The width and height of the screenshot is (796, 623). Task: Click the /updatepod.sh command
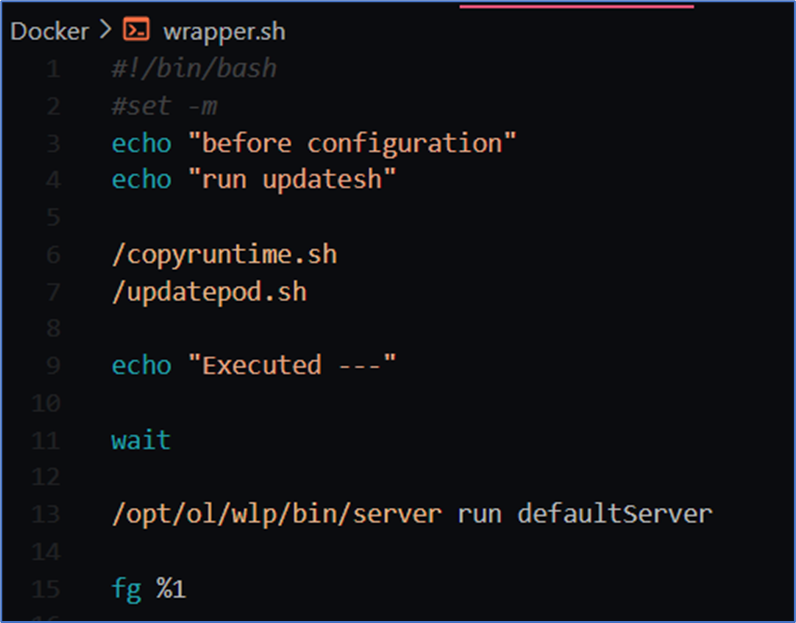coord(209,292)
